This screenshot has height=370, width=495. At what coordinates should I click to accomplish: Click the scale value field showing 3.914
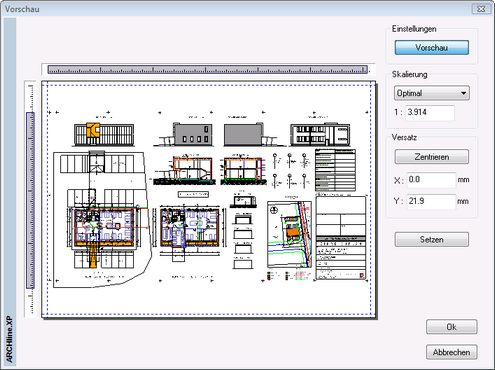coord(430,113)
